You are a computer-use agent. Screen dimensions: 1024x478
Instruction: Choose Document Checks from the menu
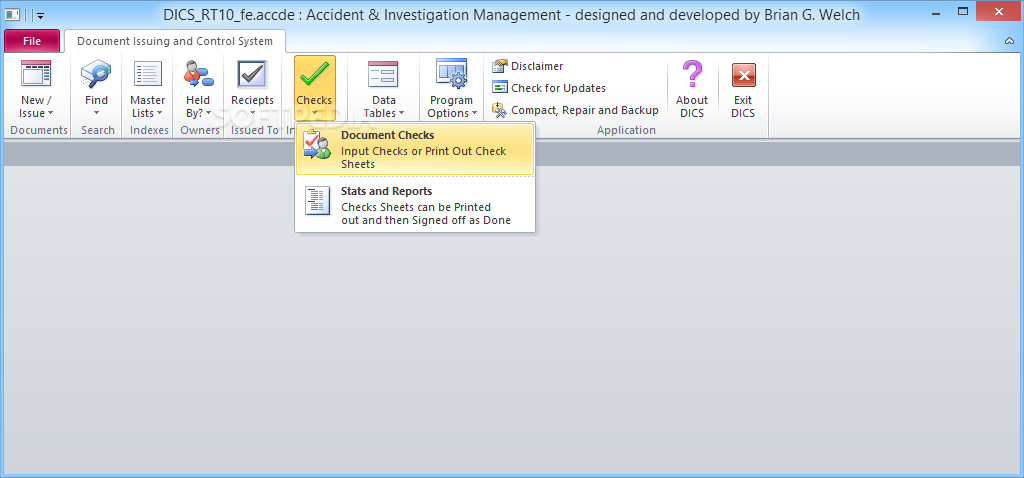415,150
